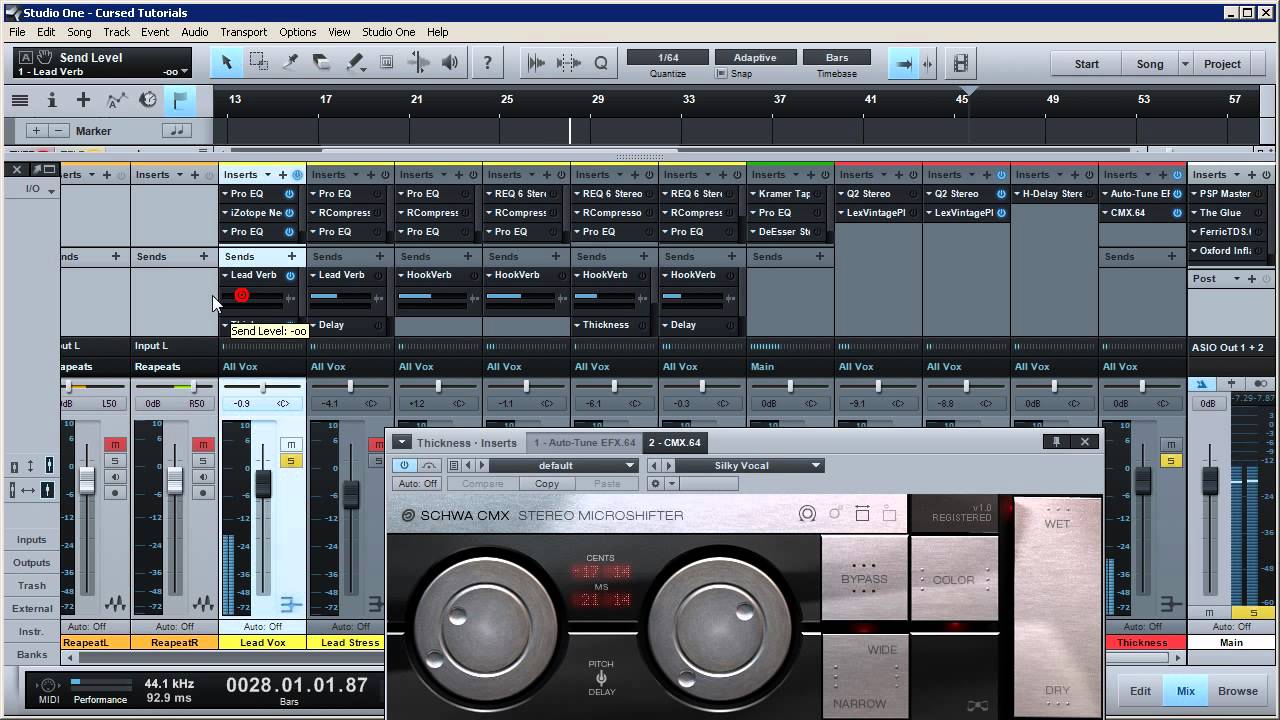Click the bar 33 position on ruler
The image size is (1280, 720).
(x=688, y=99)
